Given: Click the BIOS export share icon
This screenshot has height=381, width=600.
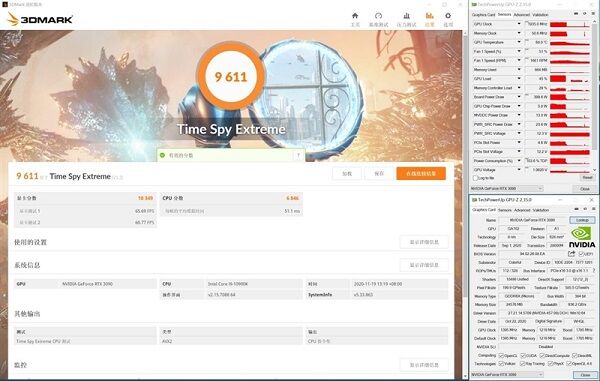Looking at the screenshot, I should pyautogui.click(x=572, y=254).
